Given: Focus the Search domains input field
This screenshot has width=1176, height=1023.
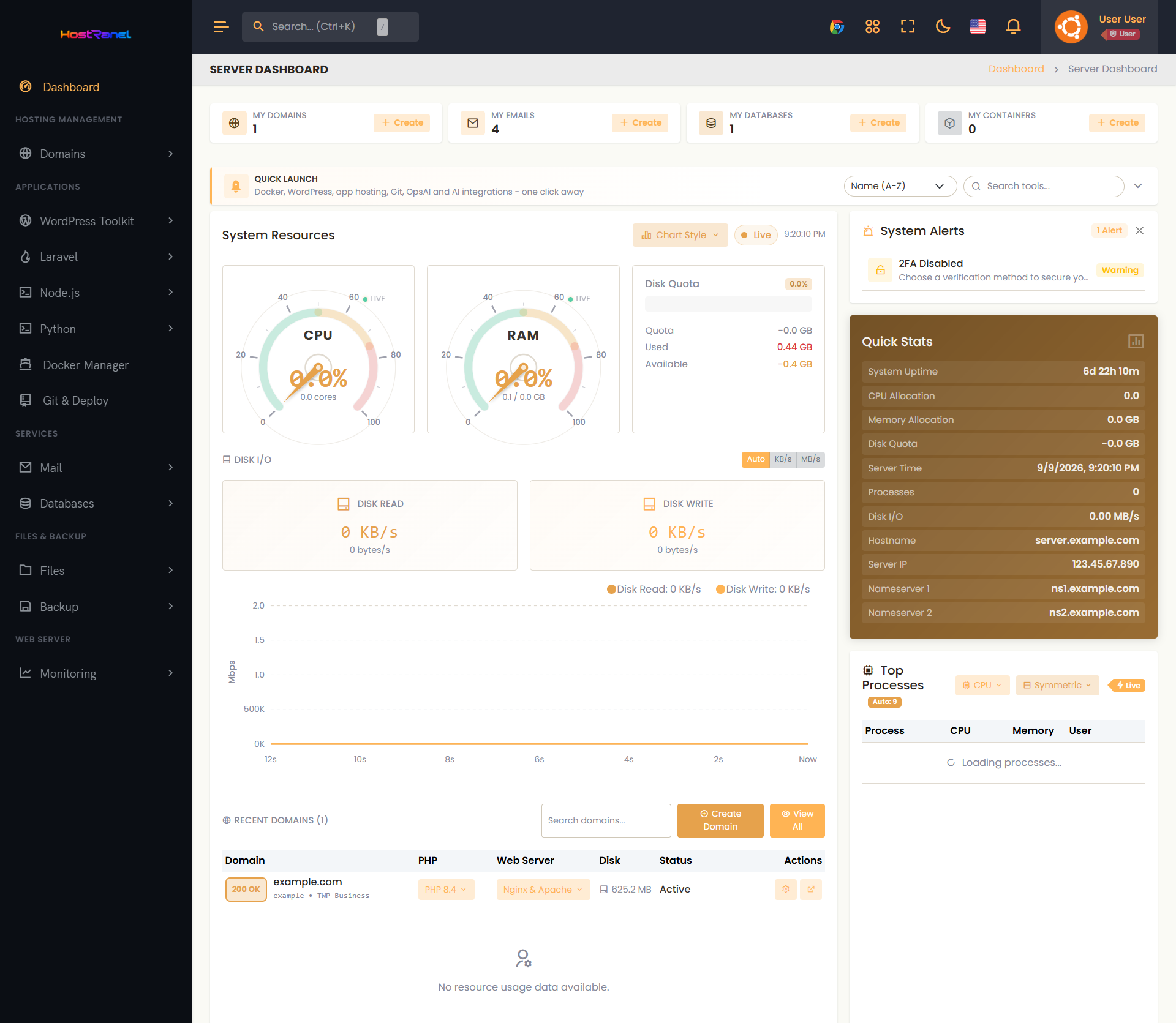Looking at the screenshot, I should [606, 820].
